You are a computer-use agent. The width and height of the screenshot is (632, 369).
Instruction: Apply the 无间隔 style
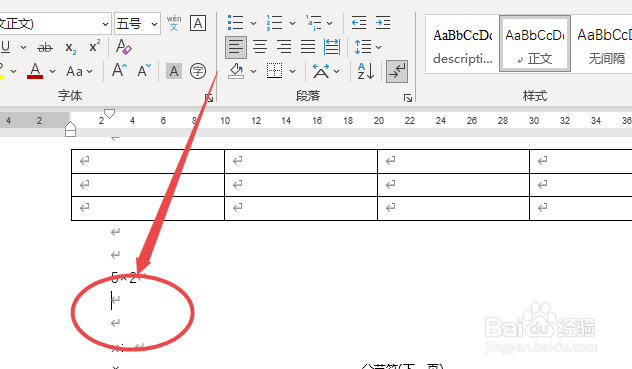tap(602, 45)
